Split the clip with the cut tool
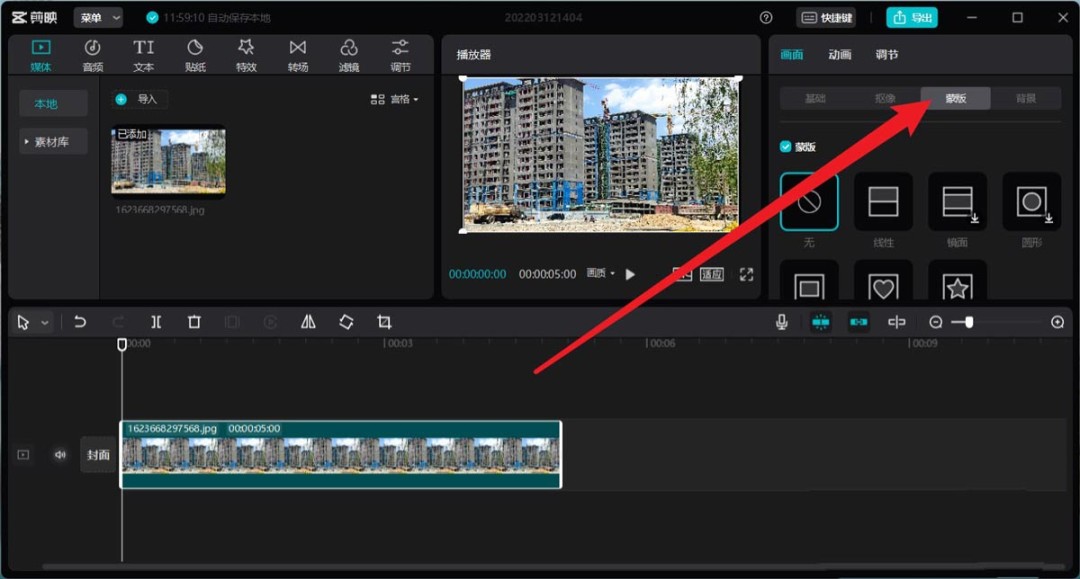 pyautogui.click(x=156, y=321)
